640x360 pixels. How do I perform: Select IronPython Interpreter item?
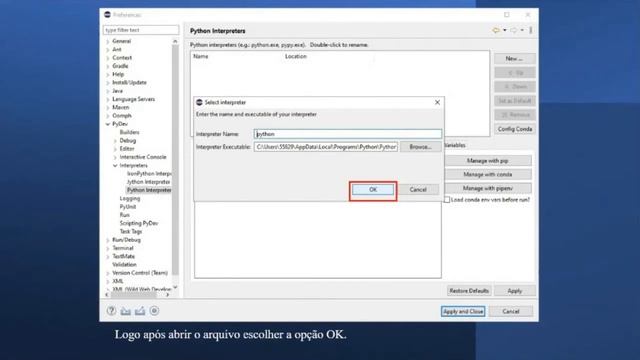pos(149,173)
